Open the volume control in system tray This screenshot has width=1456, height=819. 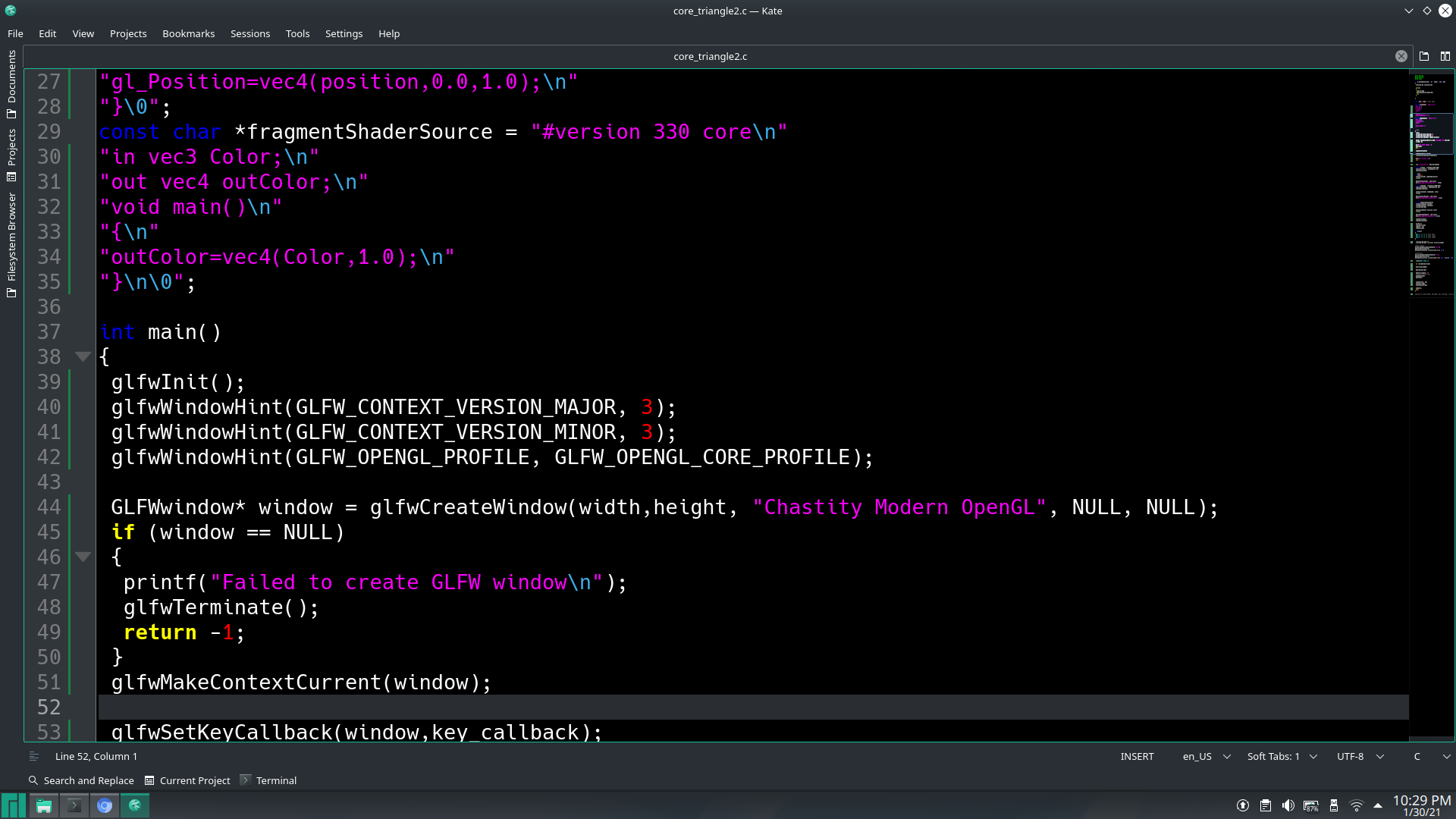point(1288,805)
